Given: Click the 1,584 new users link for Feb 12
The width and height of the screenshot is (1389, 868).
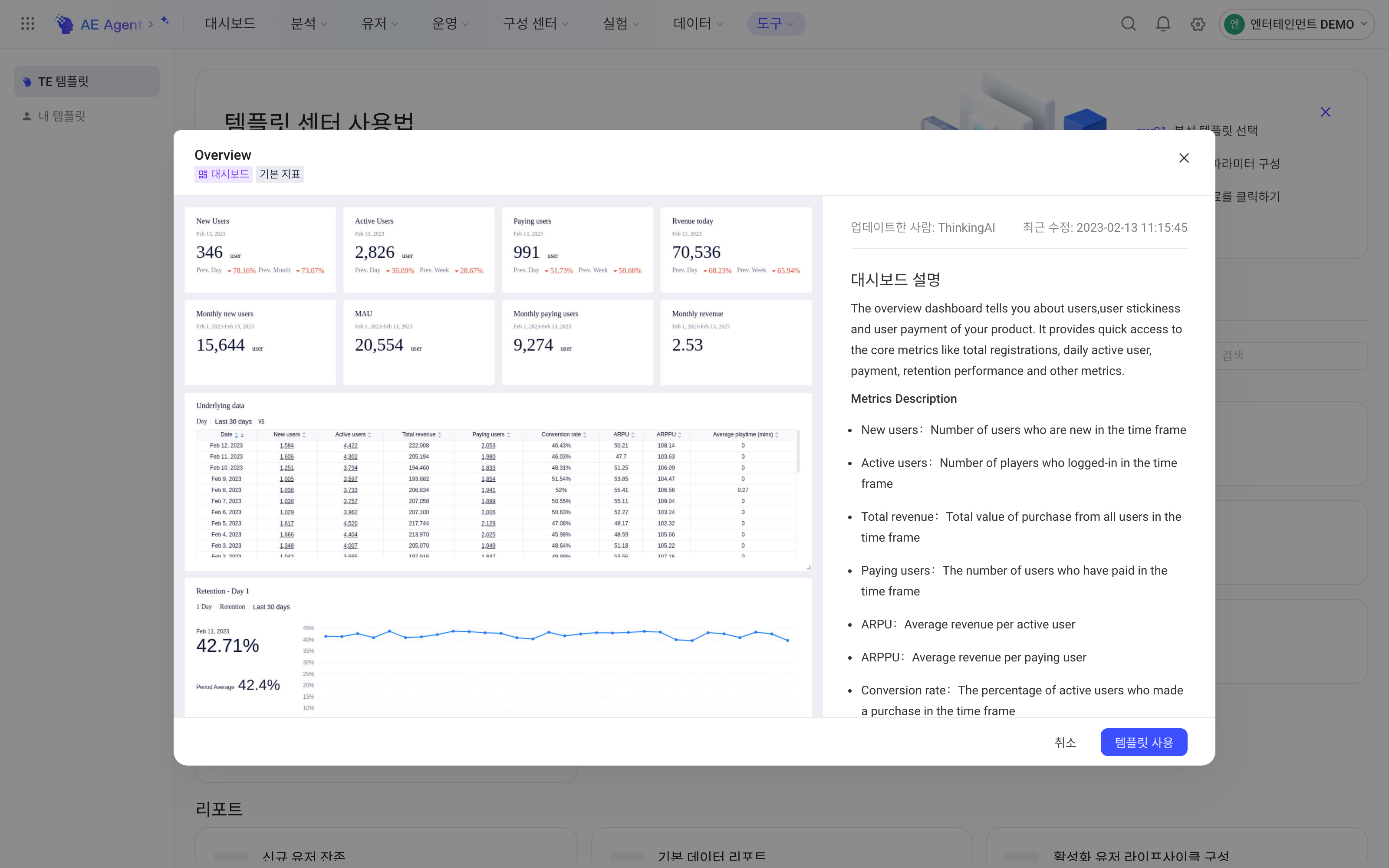Looking at the screenshot, I should point(286,445).
